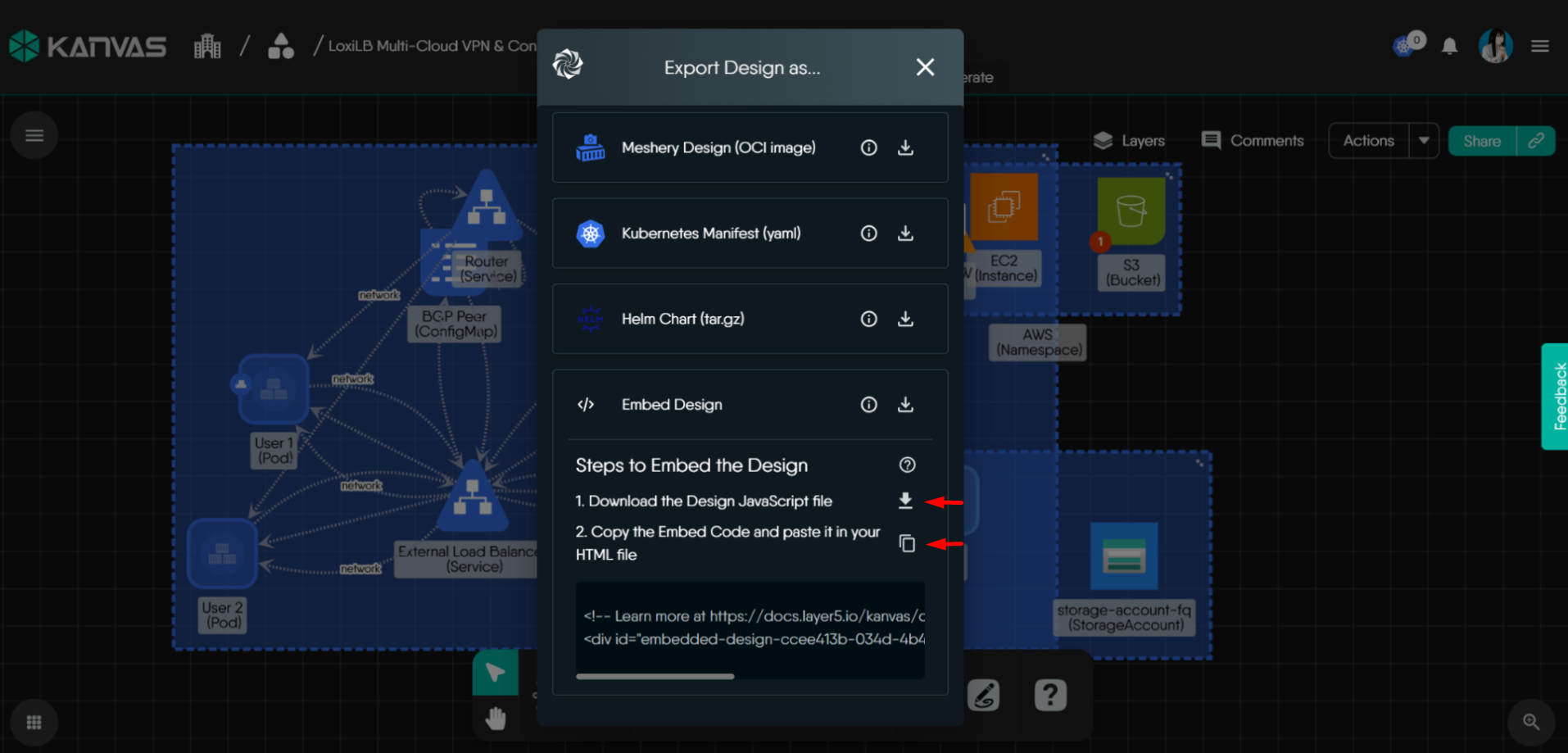
Task: Select the S3 (Bucket) node
Action: pos(1131,211)
